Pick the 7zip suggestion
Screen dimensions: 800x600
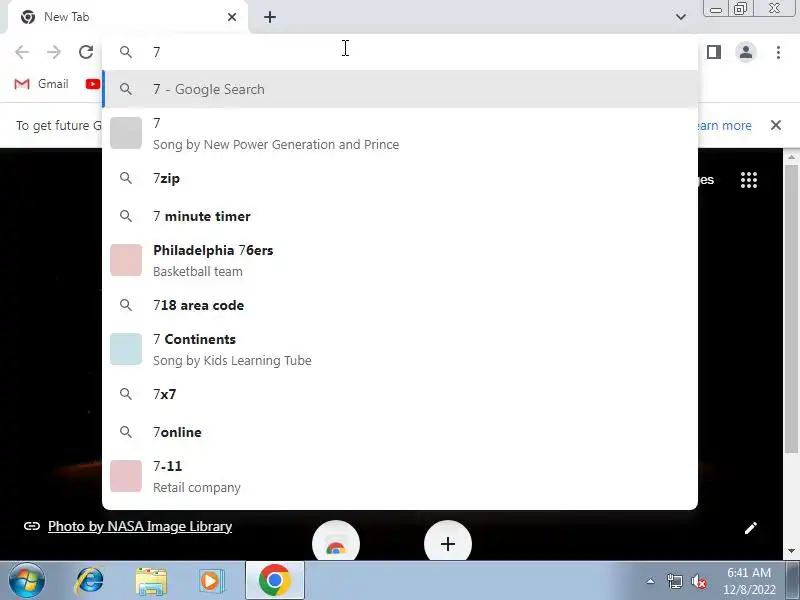pos(399,179)
